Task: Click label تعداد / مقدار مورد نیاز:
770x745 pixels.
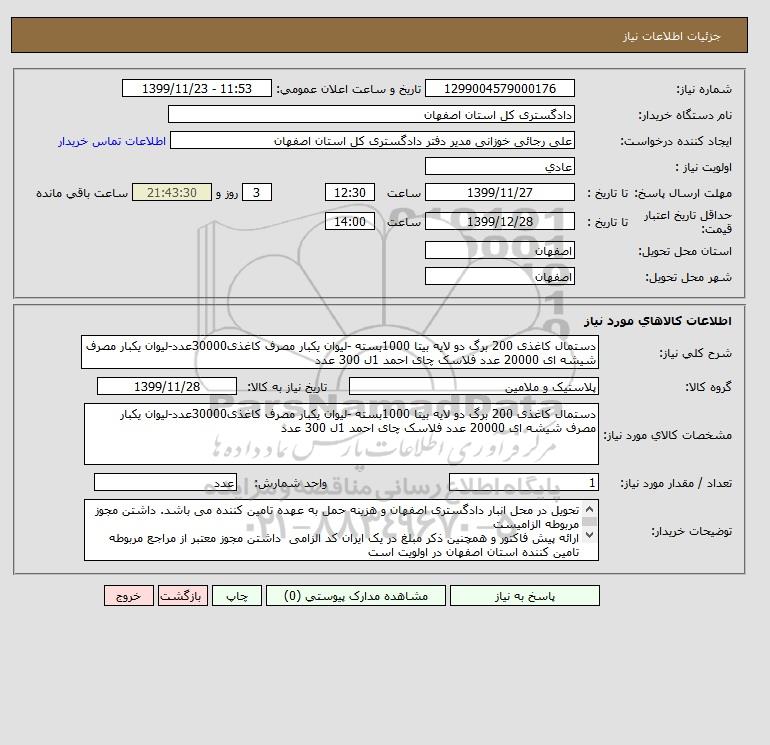Action: (676, 484)
